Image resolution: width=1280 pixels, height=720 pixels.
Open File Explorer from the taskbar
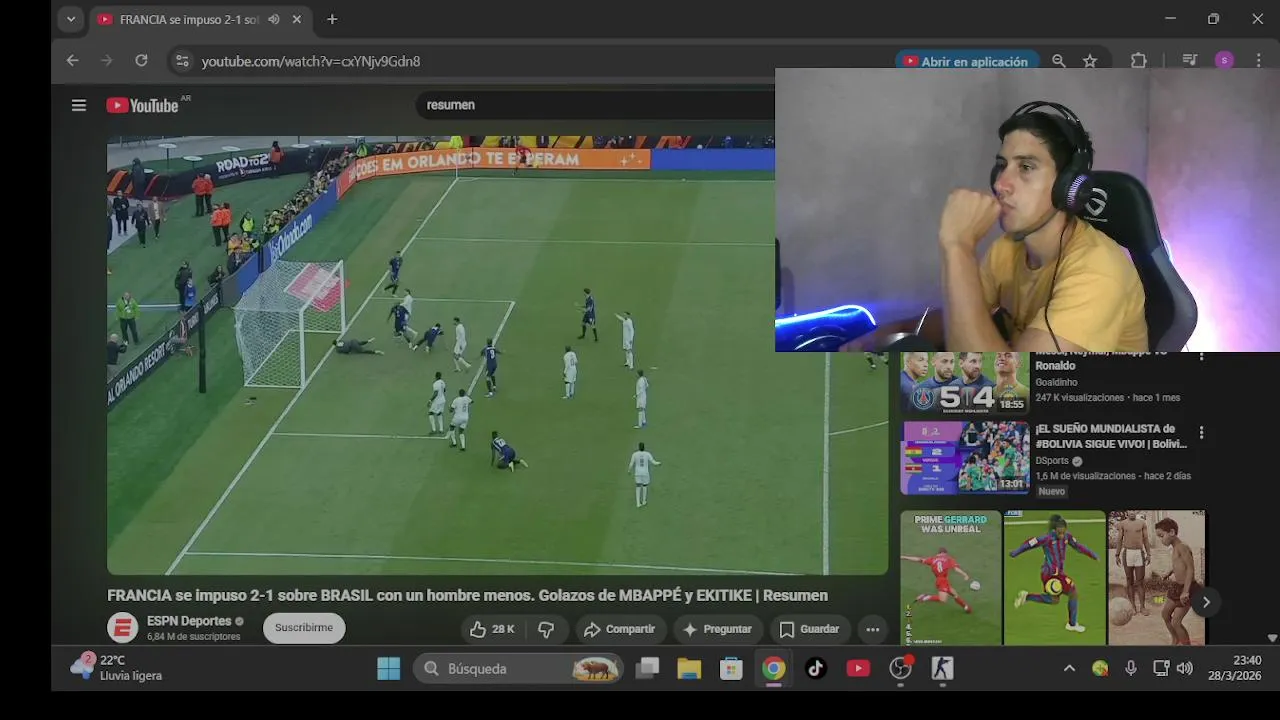689,668
